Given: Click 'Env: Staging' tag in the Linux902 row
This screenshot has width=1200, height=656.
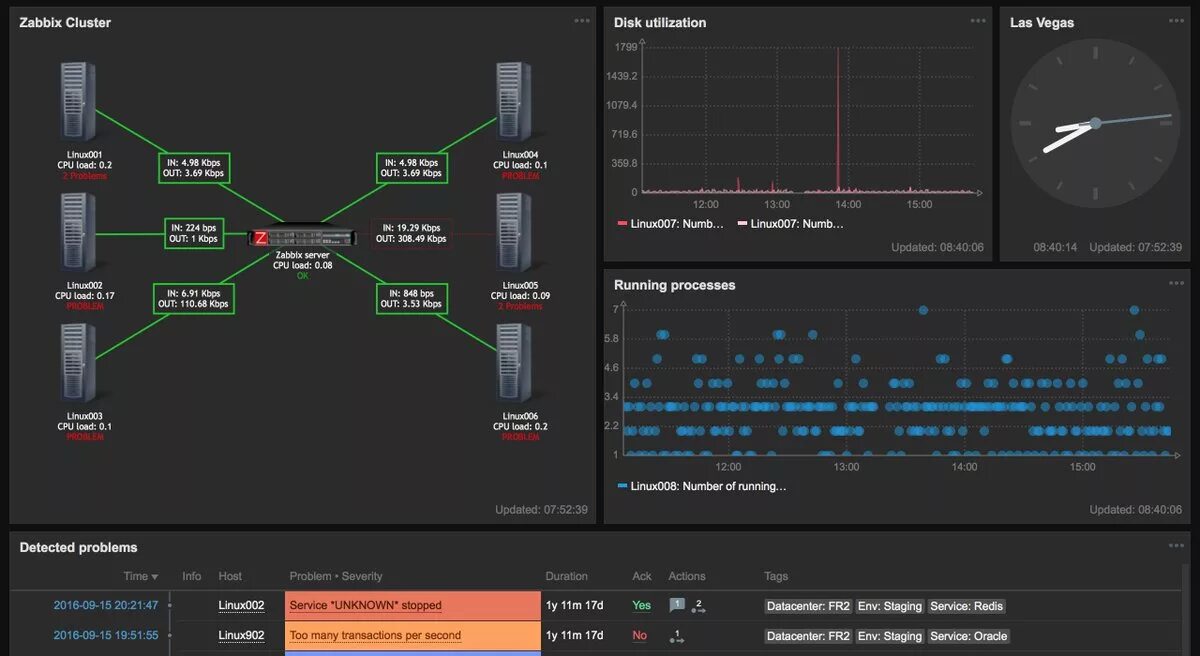Looking at the screenshot, I should tap(890, 636).
